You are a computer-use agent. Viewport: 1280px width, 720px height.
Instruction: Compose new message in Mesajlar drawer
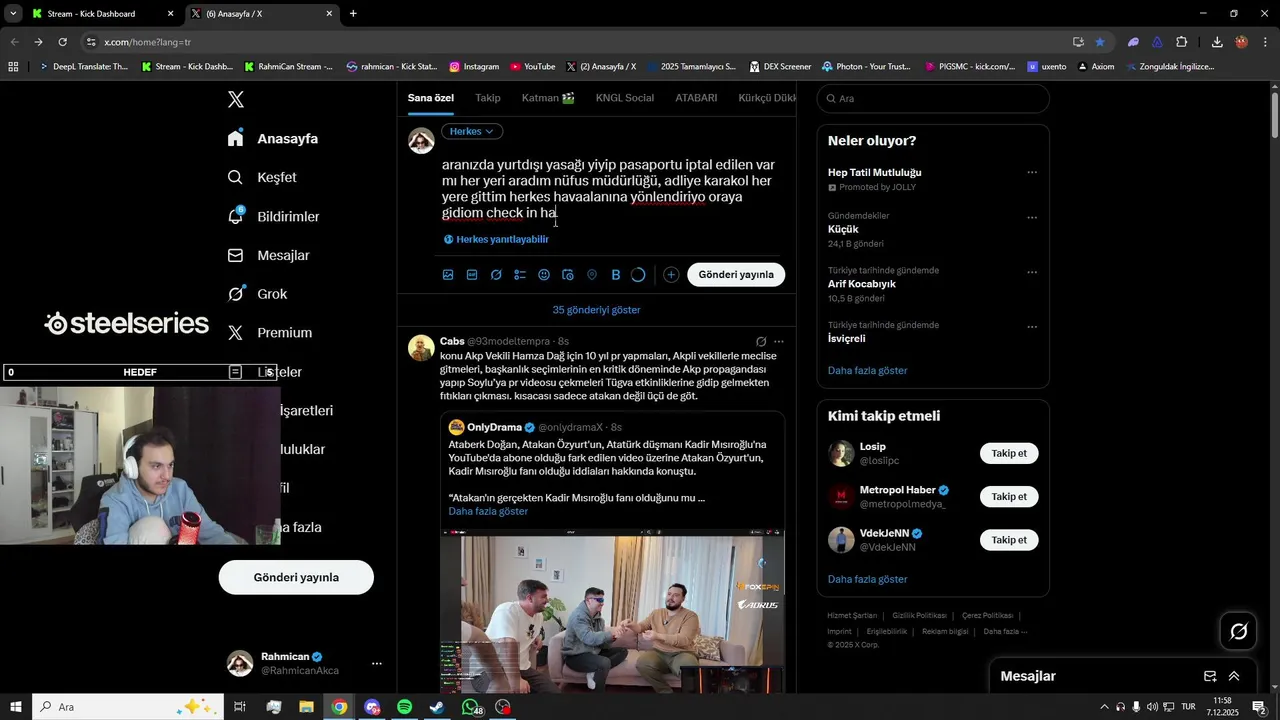[x=1210, y=676]
